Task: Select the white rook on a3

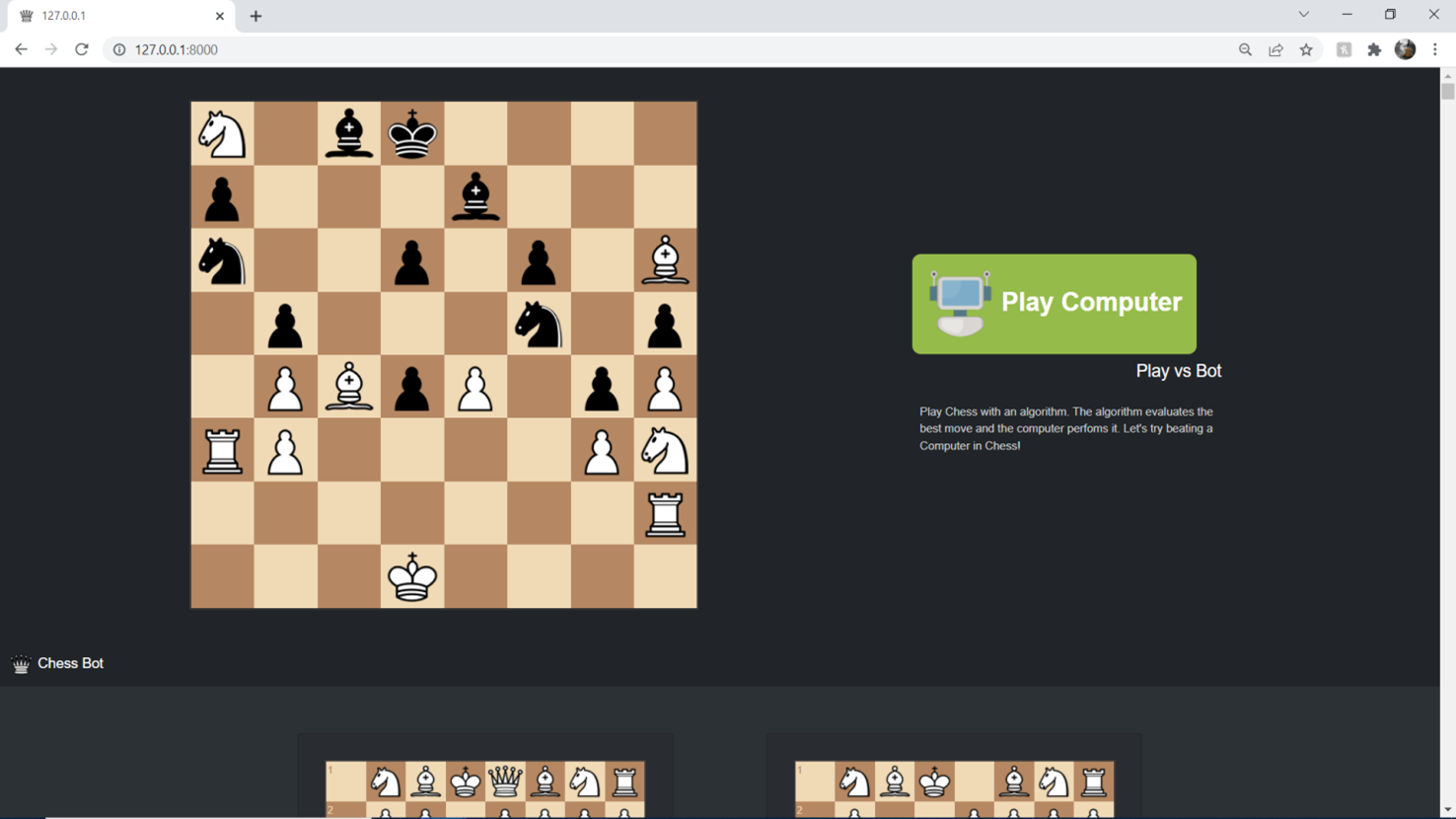Action: 222,450
